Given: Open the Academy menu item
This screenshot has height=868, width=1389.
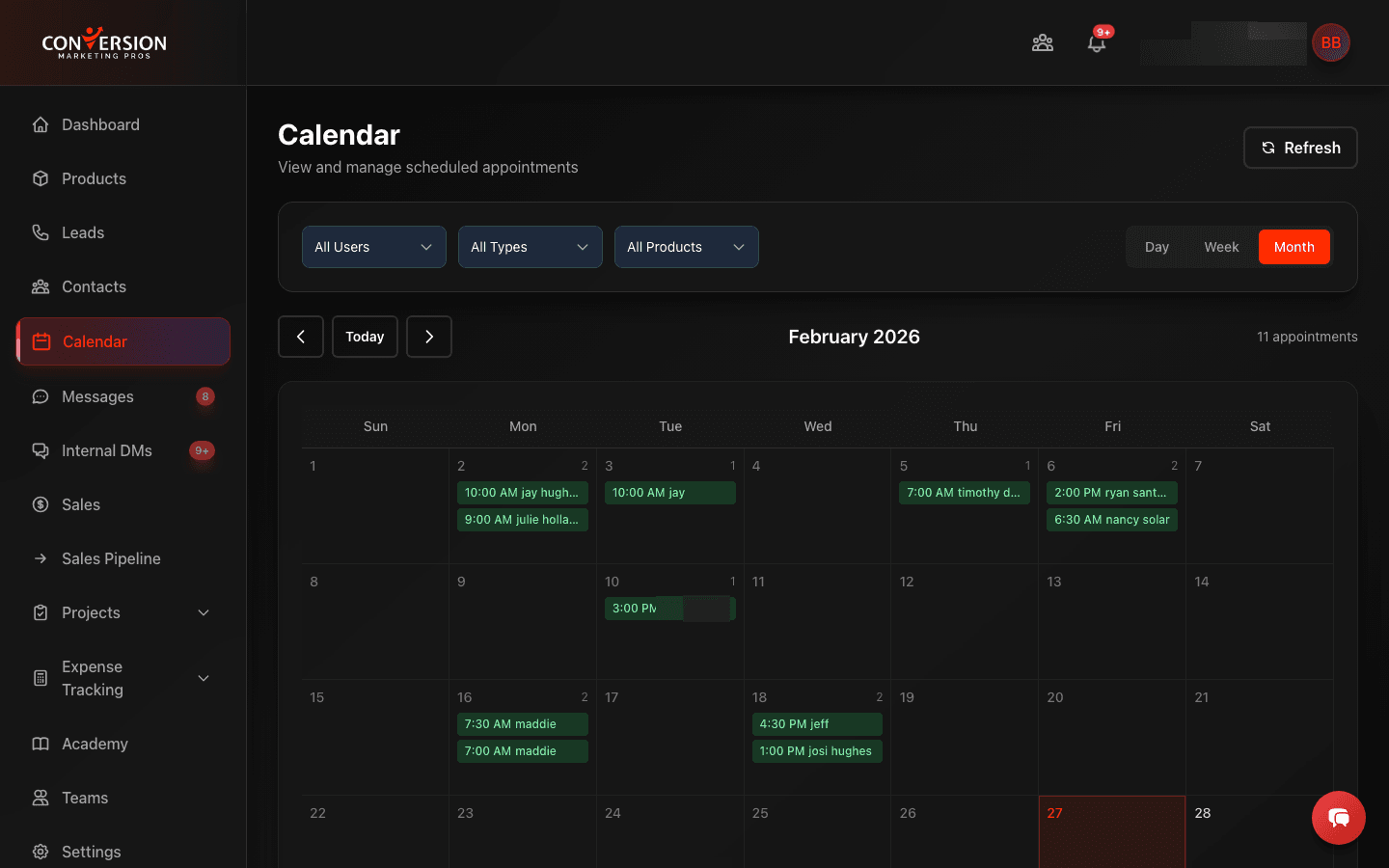Looking at the screenshot, I should pos(95,744).
